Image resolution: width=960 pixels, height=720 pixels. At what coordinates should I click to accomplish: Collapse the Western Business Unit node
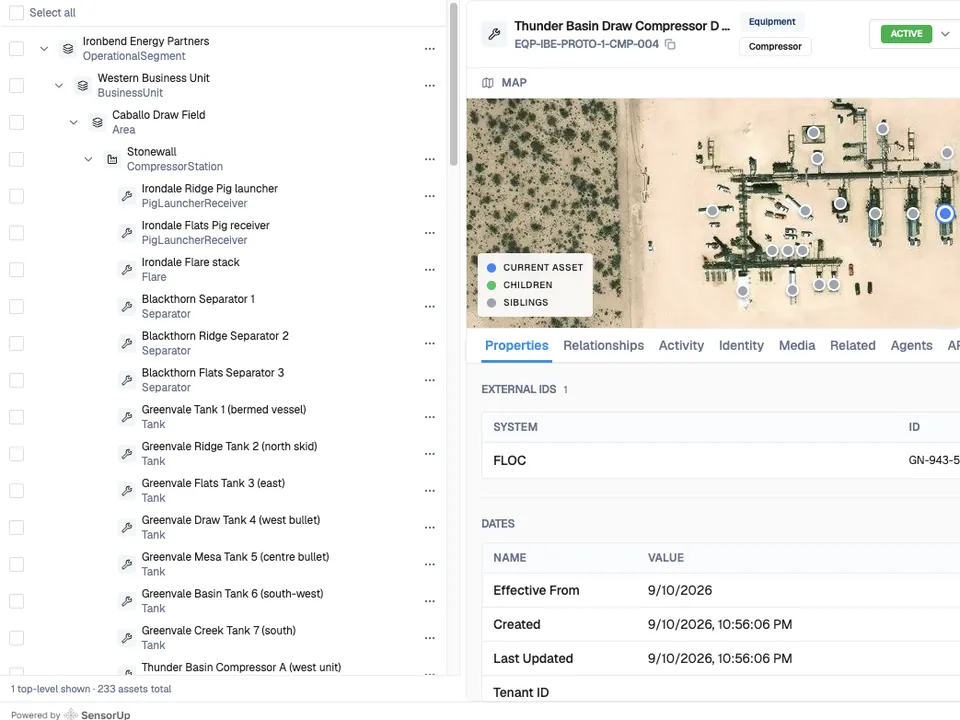[59, 85]
